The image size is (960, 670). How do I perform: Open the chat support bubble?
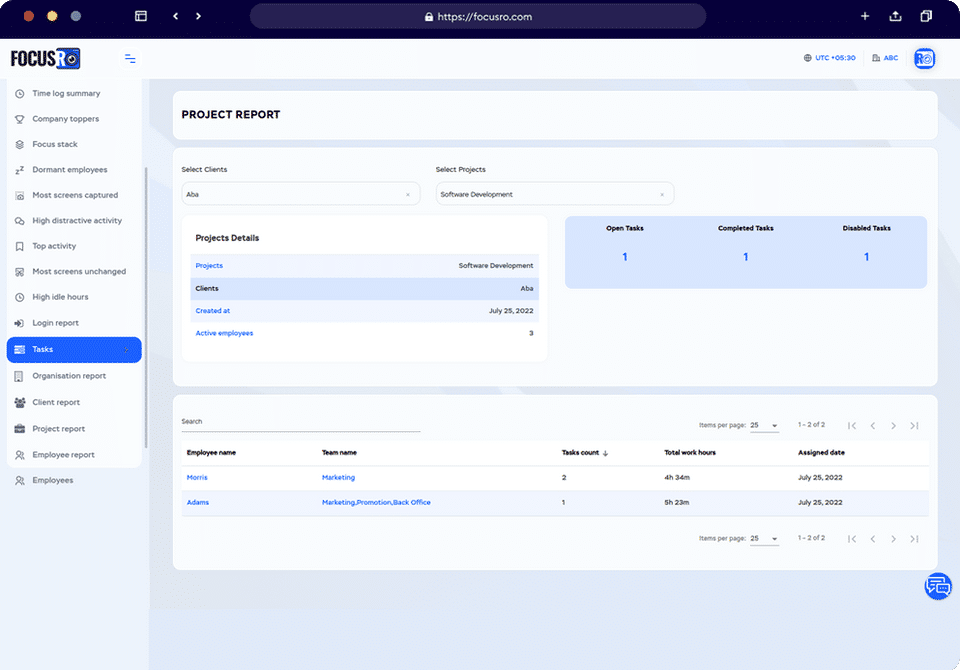937,586
